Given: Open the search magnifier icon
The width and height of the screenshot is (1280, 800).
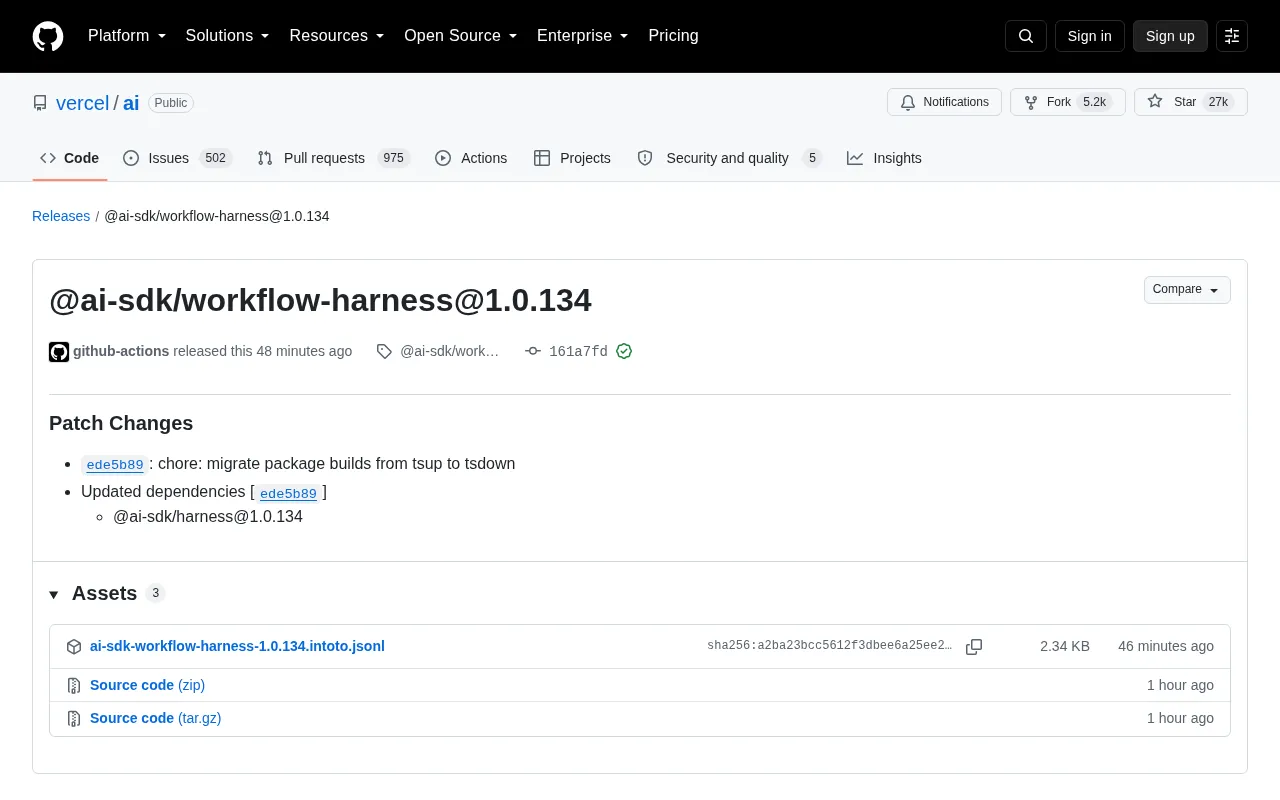Looking at the screenshot, I should coord(1026,36).
